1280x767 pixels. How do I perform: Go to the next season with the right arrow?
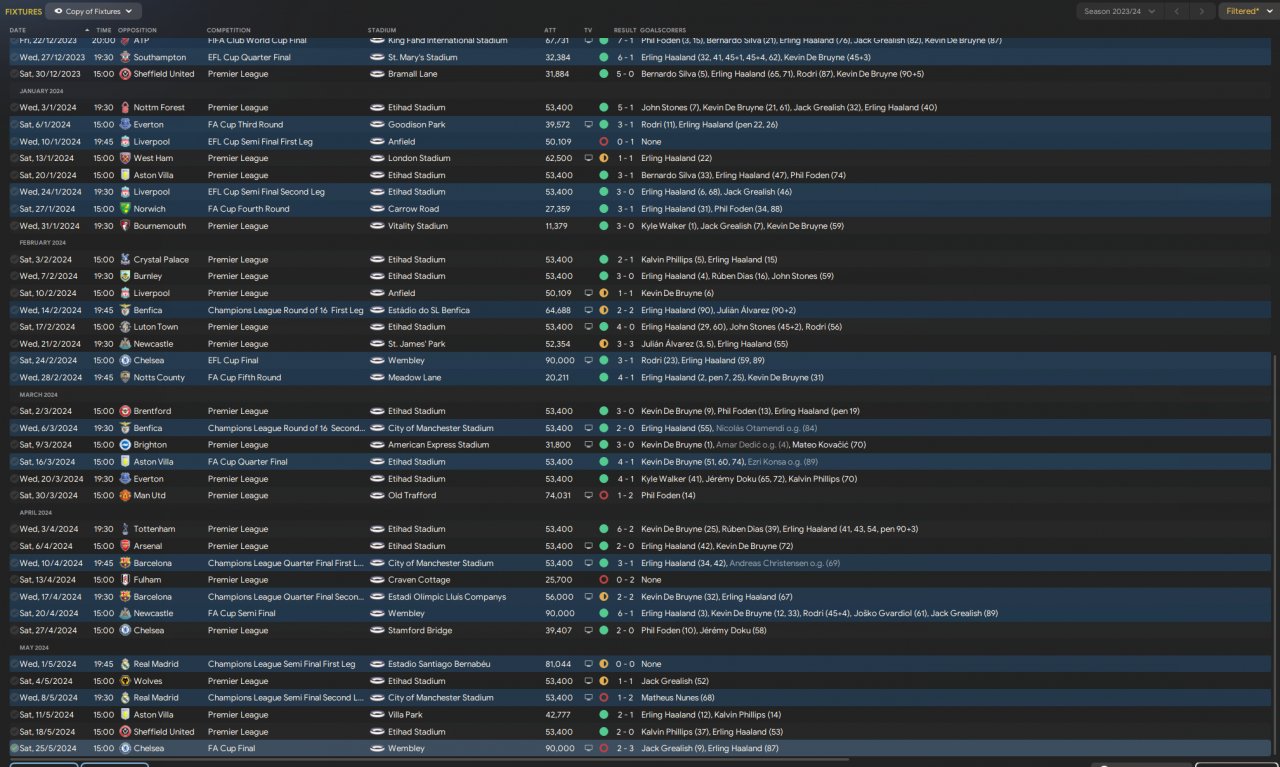tap(1202, 11)
